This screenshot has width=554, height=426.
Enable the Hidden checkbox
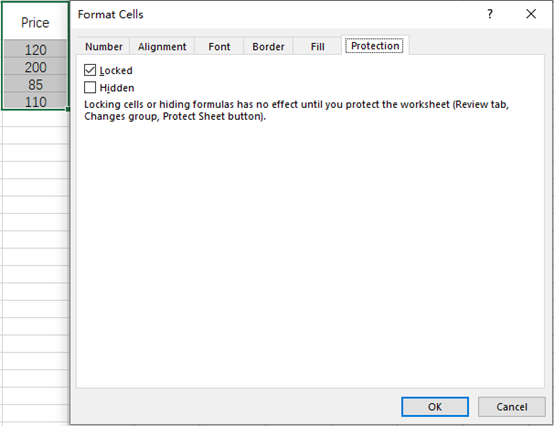pyautogui.click(x=90, y=87)
